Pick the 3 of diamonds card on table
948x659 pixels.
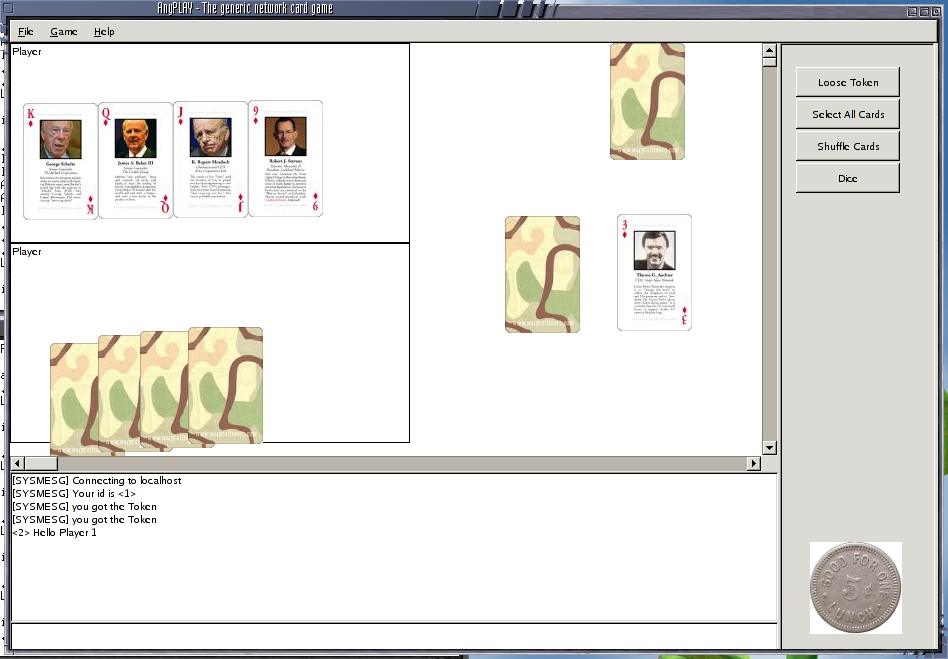click(654, 273)
